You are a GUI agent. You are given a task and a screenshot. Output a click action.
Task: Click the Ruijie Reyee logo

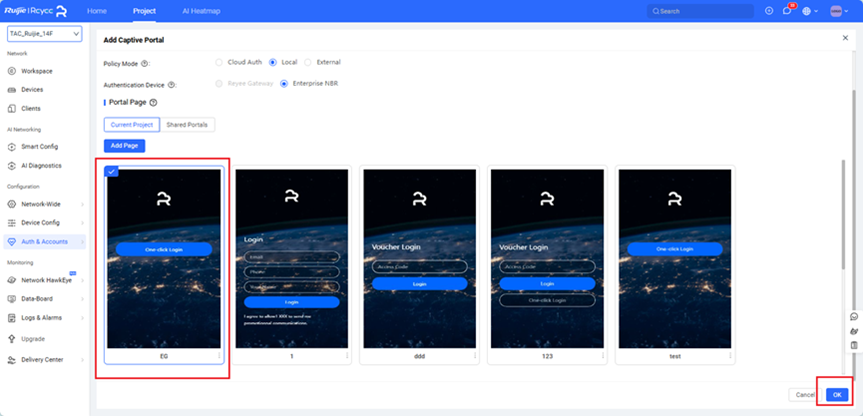36,11
